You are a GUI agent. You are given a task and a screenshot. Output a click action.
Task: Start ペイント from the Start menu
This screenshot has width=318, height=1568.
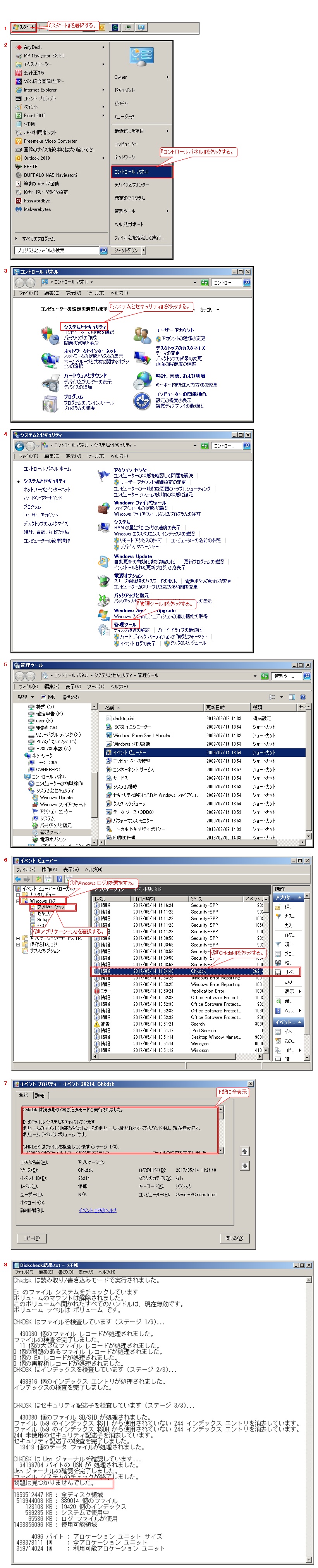coord(30,107)
